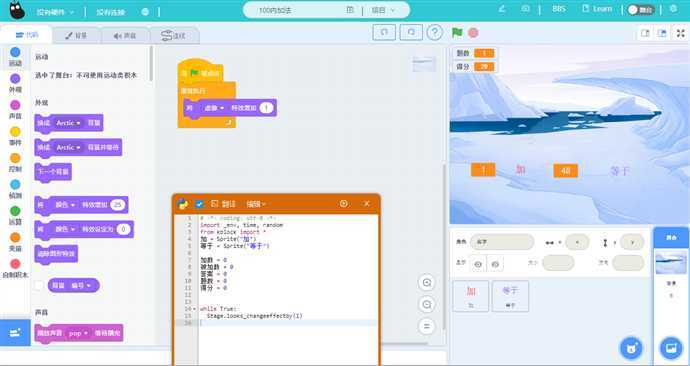
Task: Switch to large stage layout
Action: pos(661,33)
